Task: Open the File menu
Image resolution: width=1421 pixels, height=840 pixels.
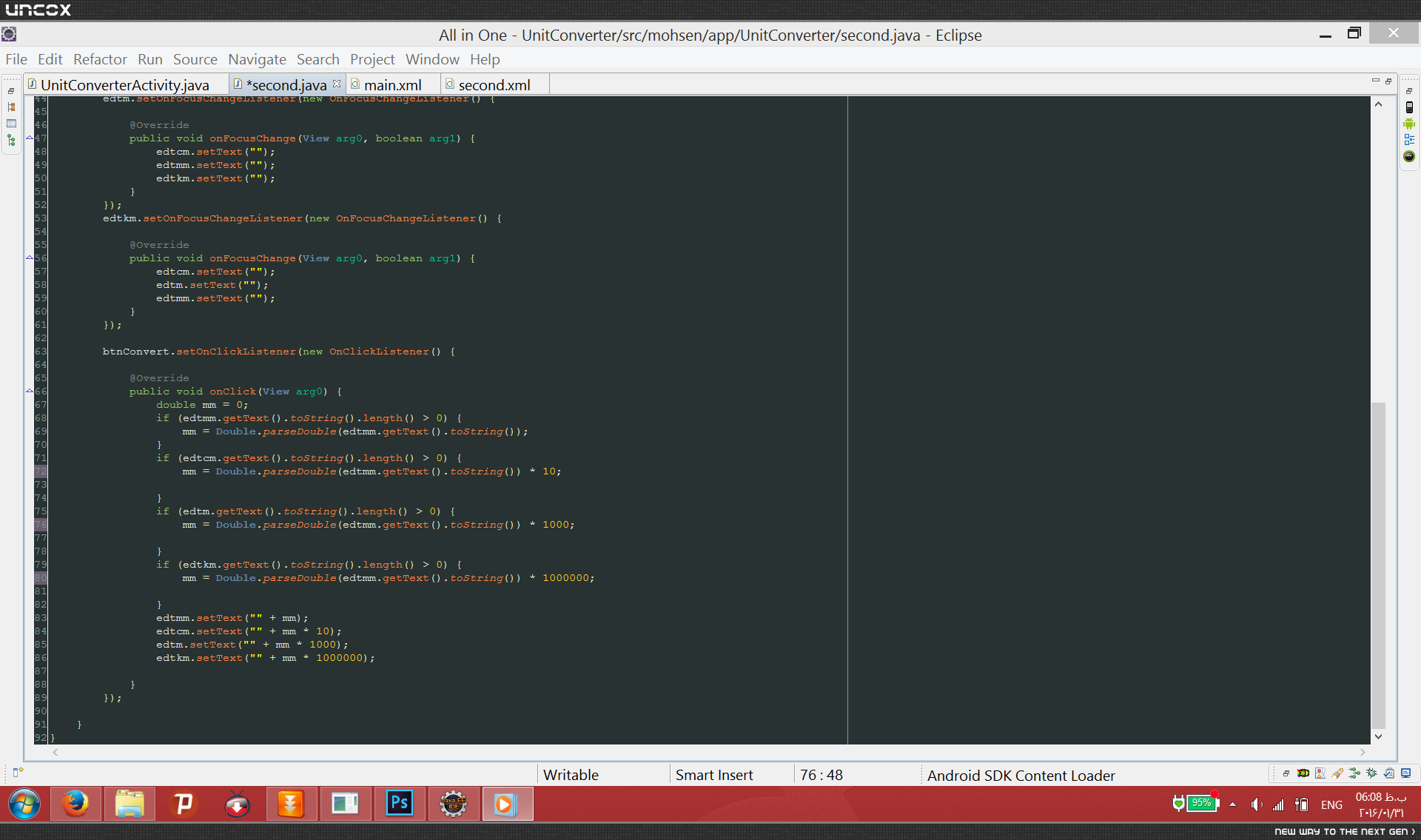Action: click(x=16, y=59)
